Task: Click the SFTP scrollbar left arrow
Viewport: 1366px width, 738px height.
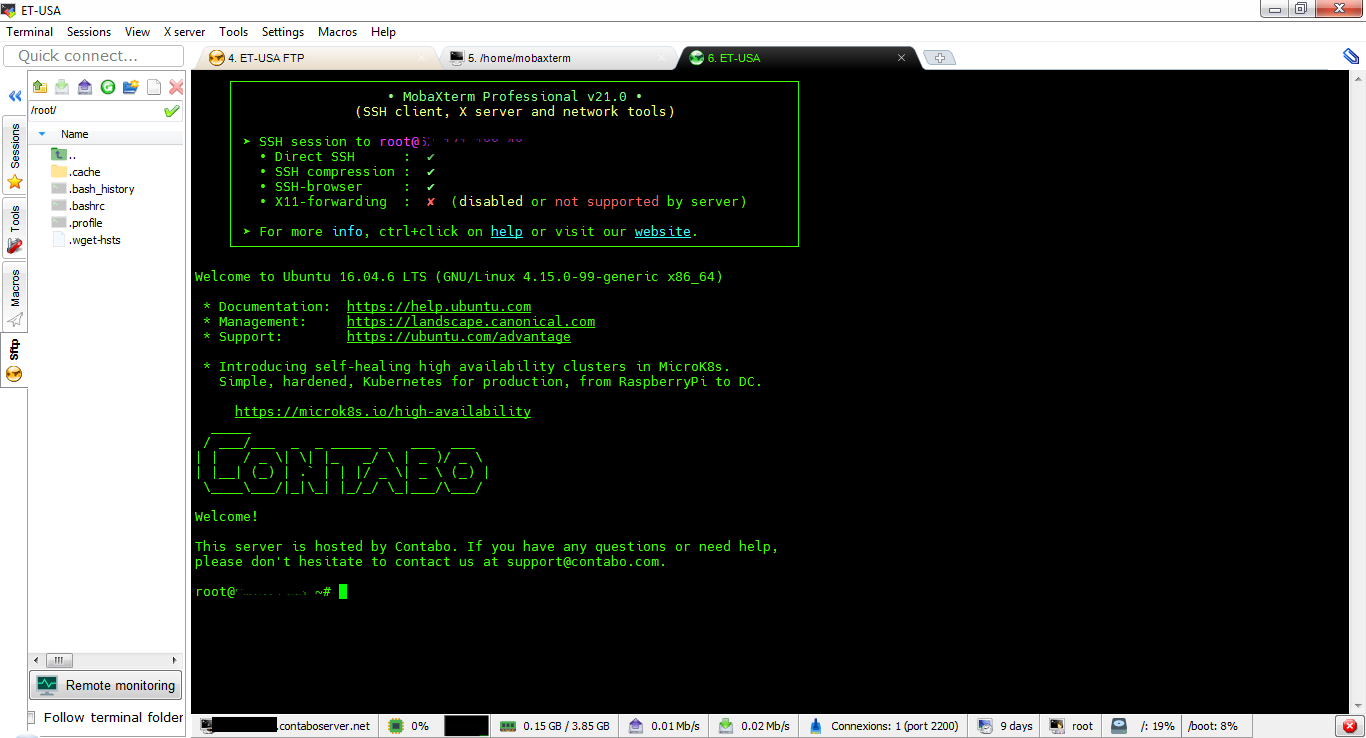Action: pyautogui.click(x=35, y=660)
